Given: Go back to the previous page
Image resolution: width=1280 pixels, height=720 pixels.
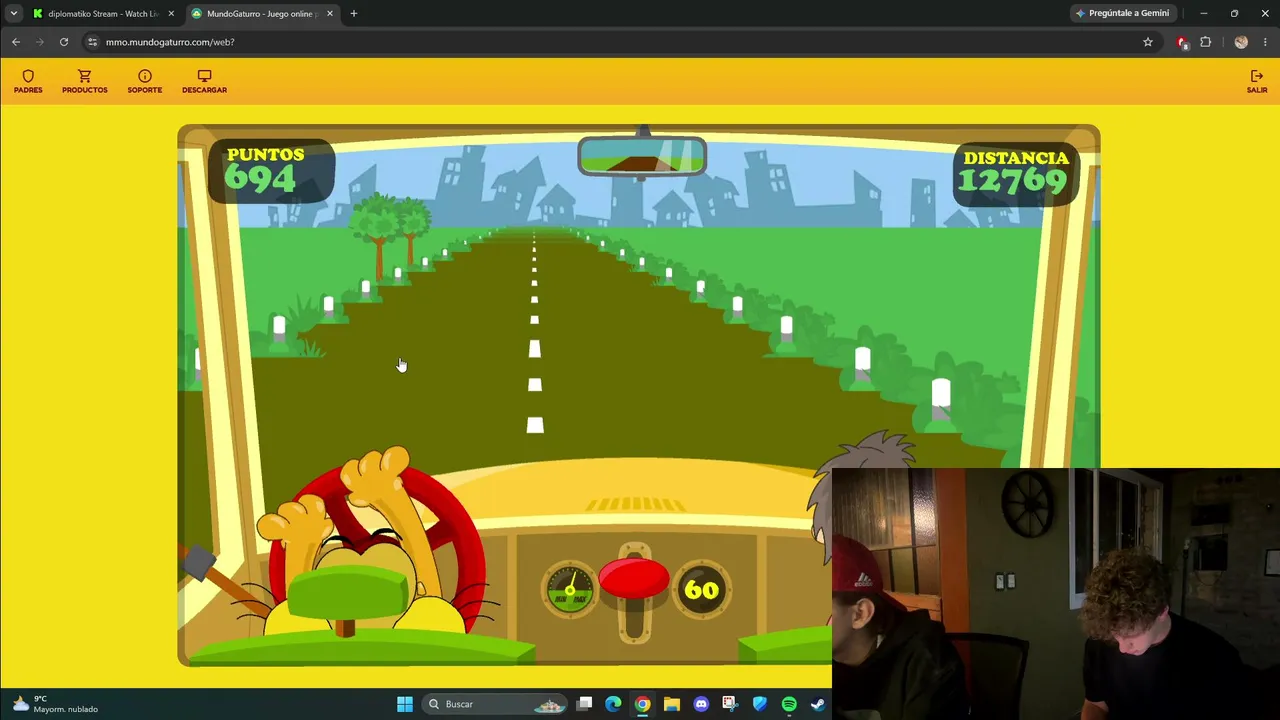Looking at the screenshot, I should pyautogui.click(x=16, y=42).
